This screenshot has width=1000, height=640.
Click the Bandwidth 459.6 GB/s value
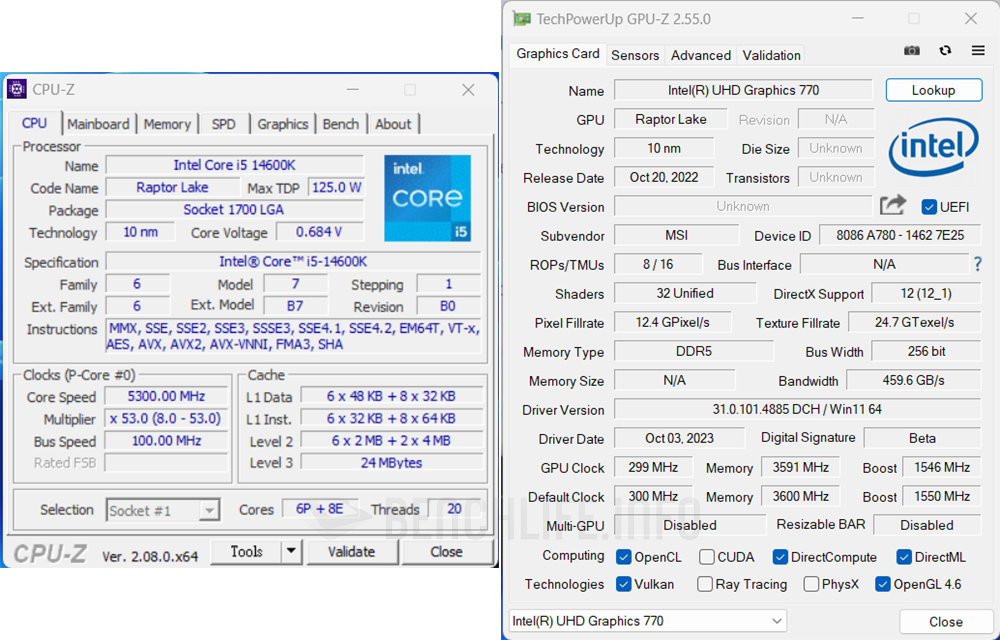(x=914, y=381)
